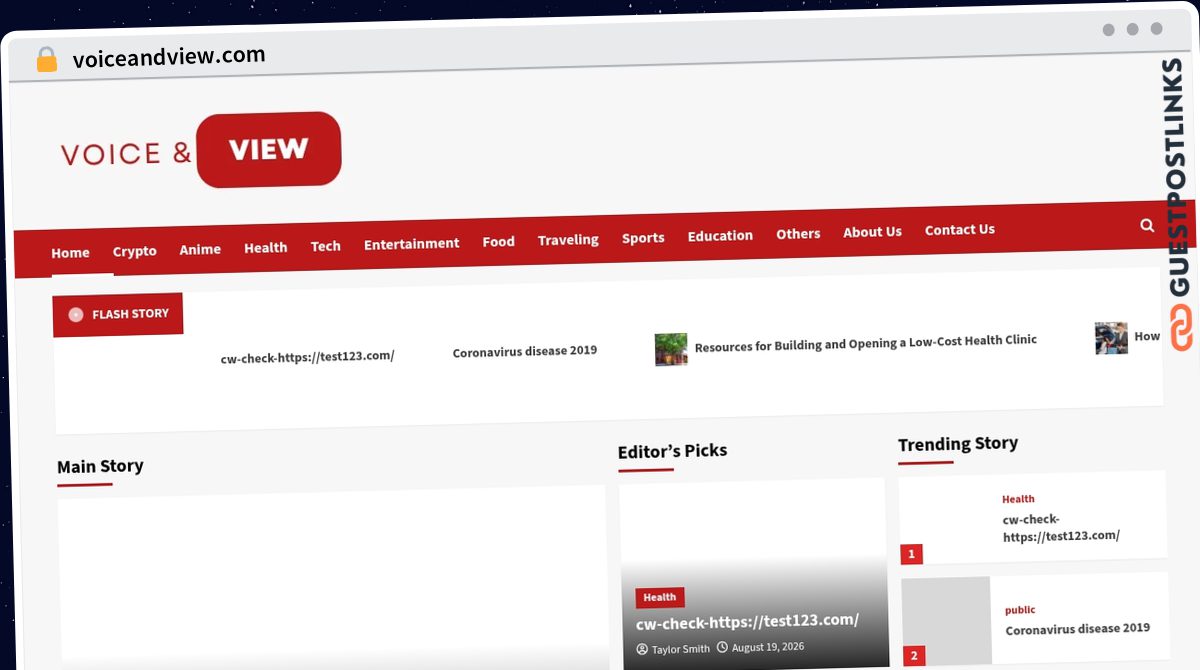Screen dimensions: 1200x670
Task: Open the Others menu item
Action: click(798, 234)
